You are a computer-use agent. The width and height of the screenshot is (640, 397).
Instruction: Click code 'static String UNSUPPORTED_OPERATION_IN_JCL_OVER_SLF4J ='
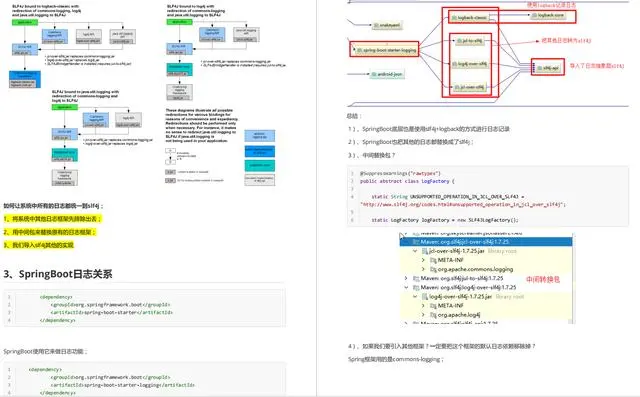pos(447,197)
